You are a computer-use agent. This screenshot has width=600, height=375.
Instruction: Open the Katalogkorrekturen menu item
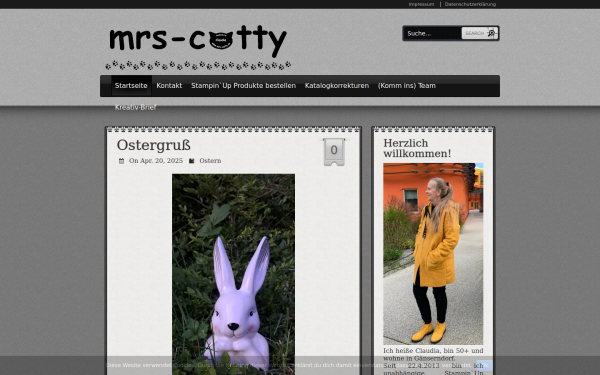(x=337, y=86)
